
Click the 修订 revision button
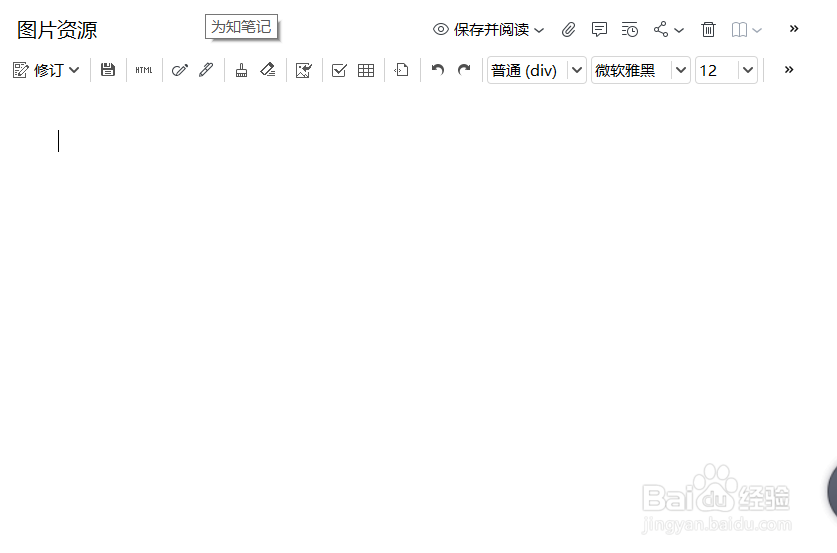38,70
